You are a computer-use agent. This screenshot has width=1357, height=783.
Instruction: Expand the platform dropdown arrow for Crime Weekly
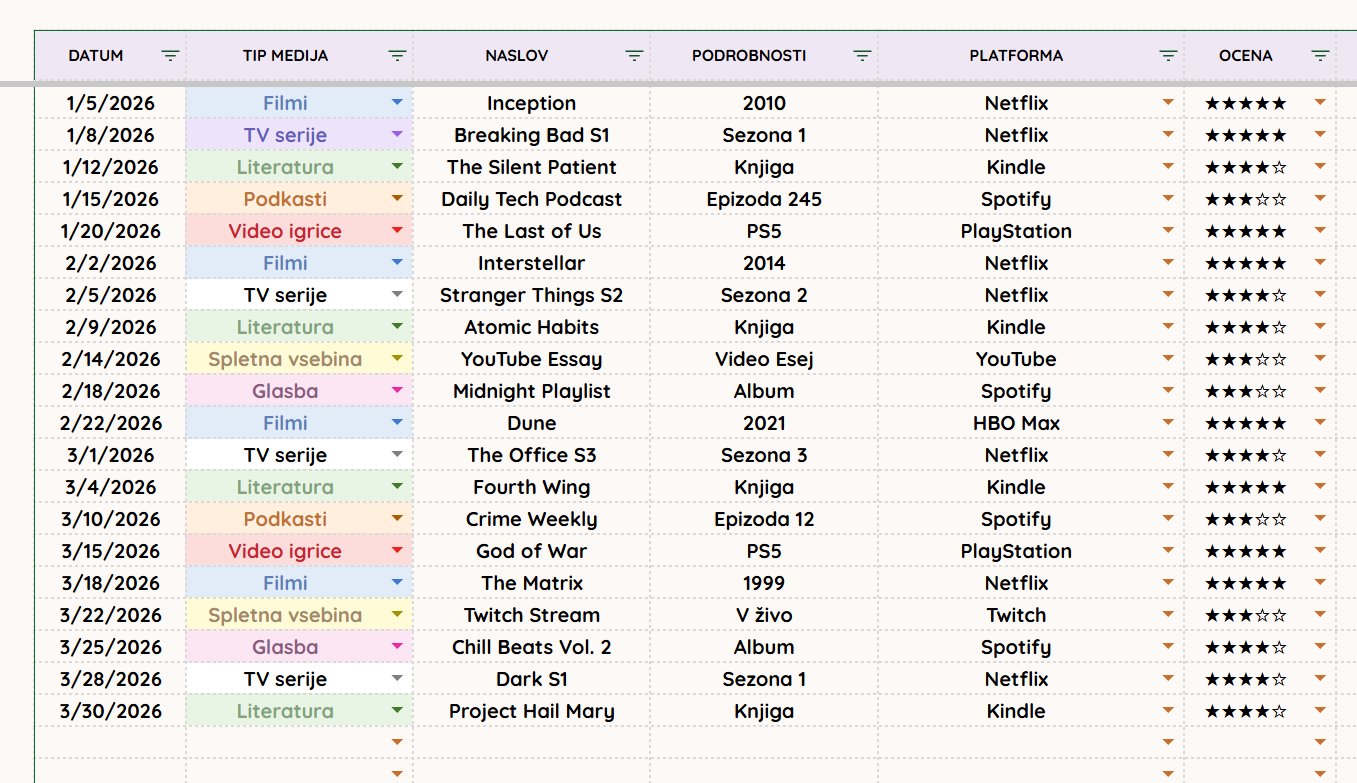coord(1168,518)
